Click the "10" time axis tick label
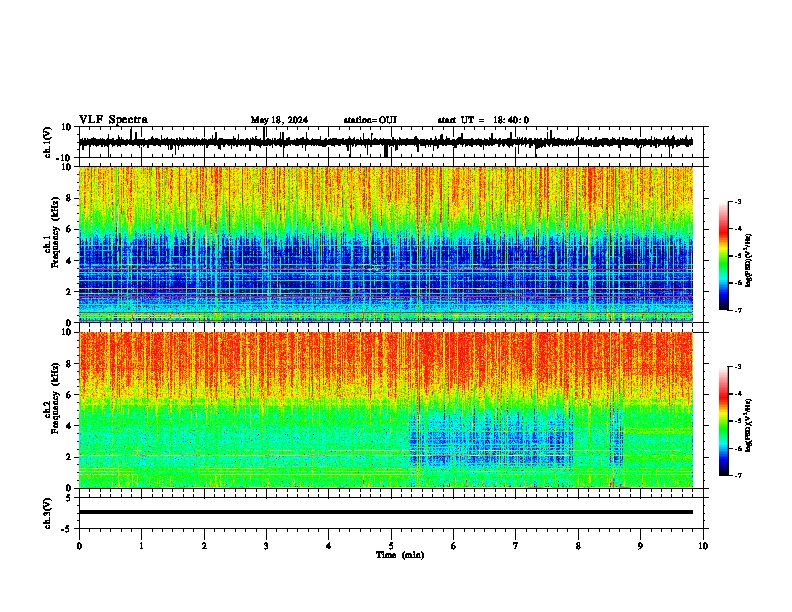The width and height of the screenshot is (792, 612). 703,546
